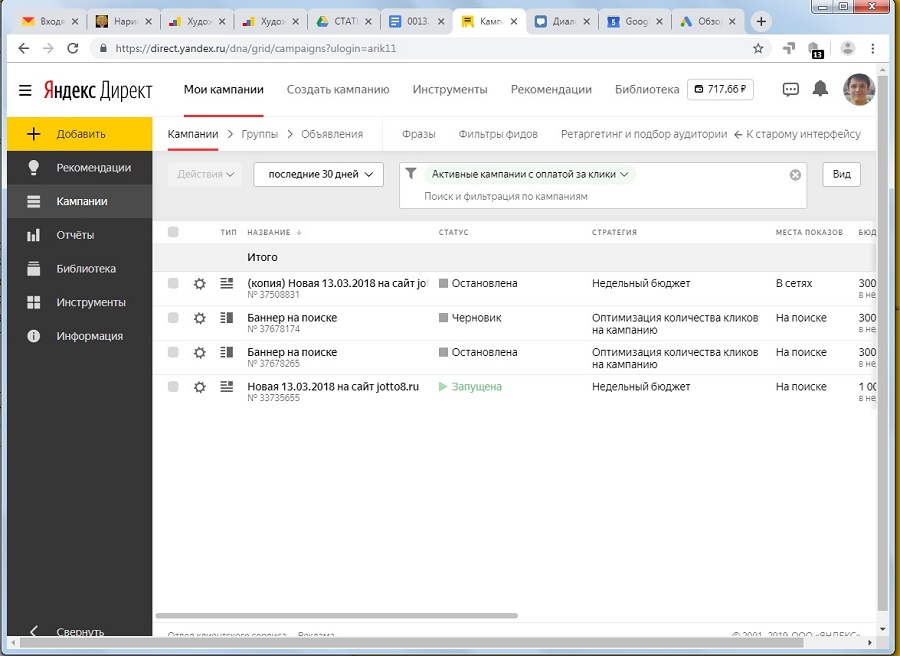The image size is (900, 656).
Task: Open settings gear for campaign № 37678265
Action: pyautogui.click(x=199, y=352)
